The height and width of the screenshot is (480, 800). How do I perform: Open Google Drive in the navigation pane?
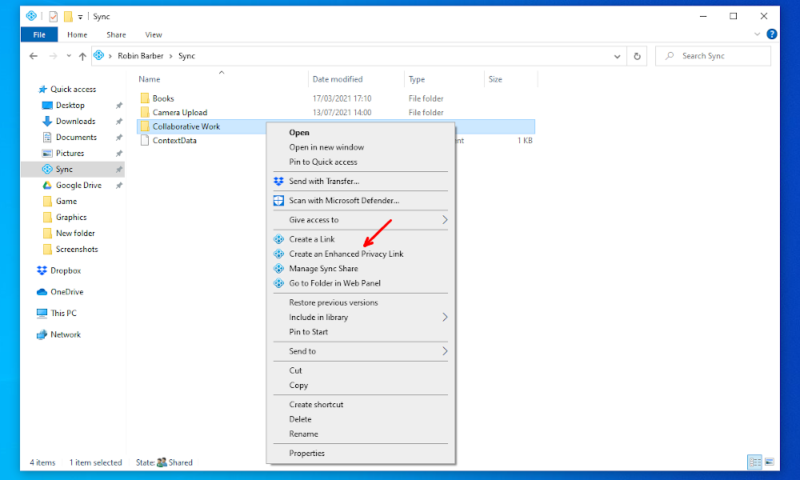pyautogui.click(x=78, y=185)
